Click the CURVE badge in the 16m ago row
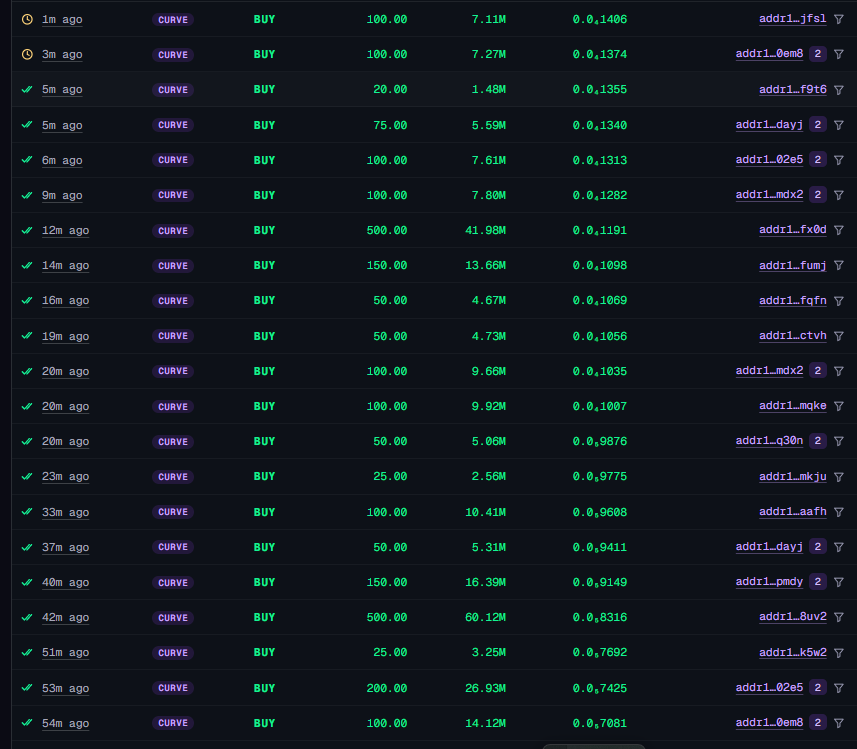 tap(173, 301)
